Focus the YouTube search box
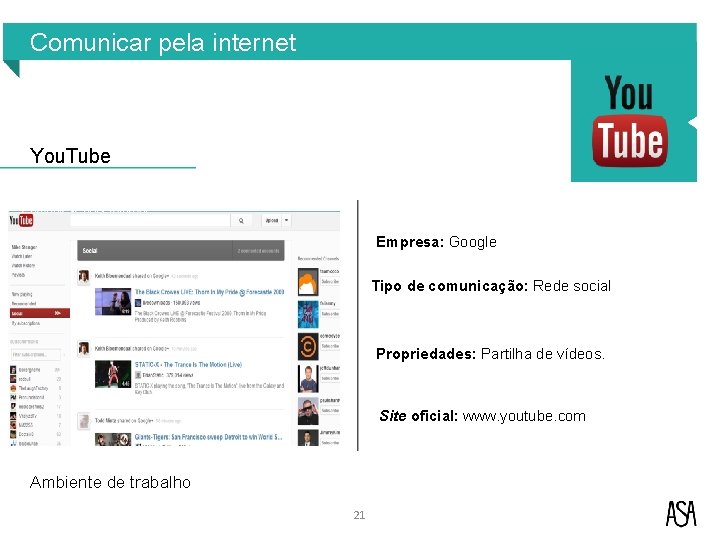Image resolution: width=720 pixels, height=540 pixels. tap(150, 220)
